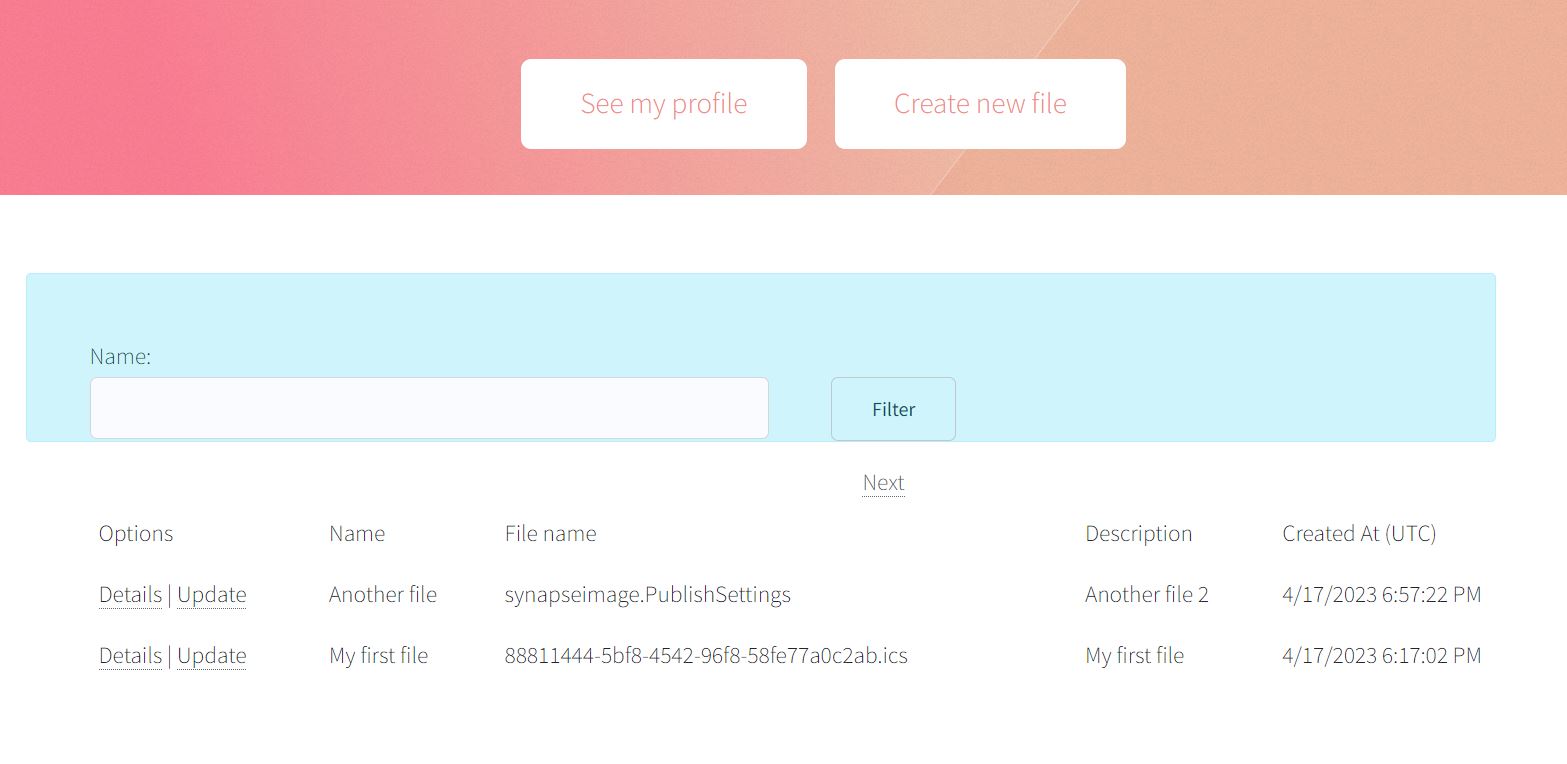
Task: Click Update for Another file
Action: pyautogui.click(x=211, y=594)
